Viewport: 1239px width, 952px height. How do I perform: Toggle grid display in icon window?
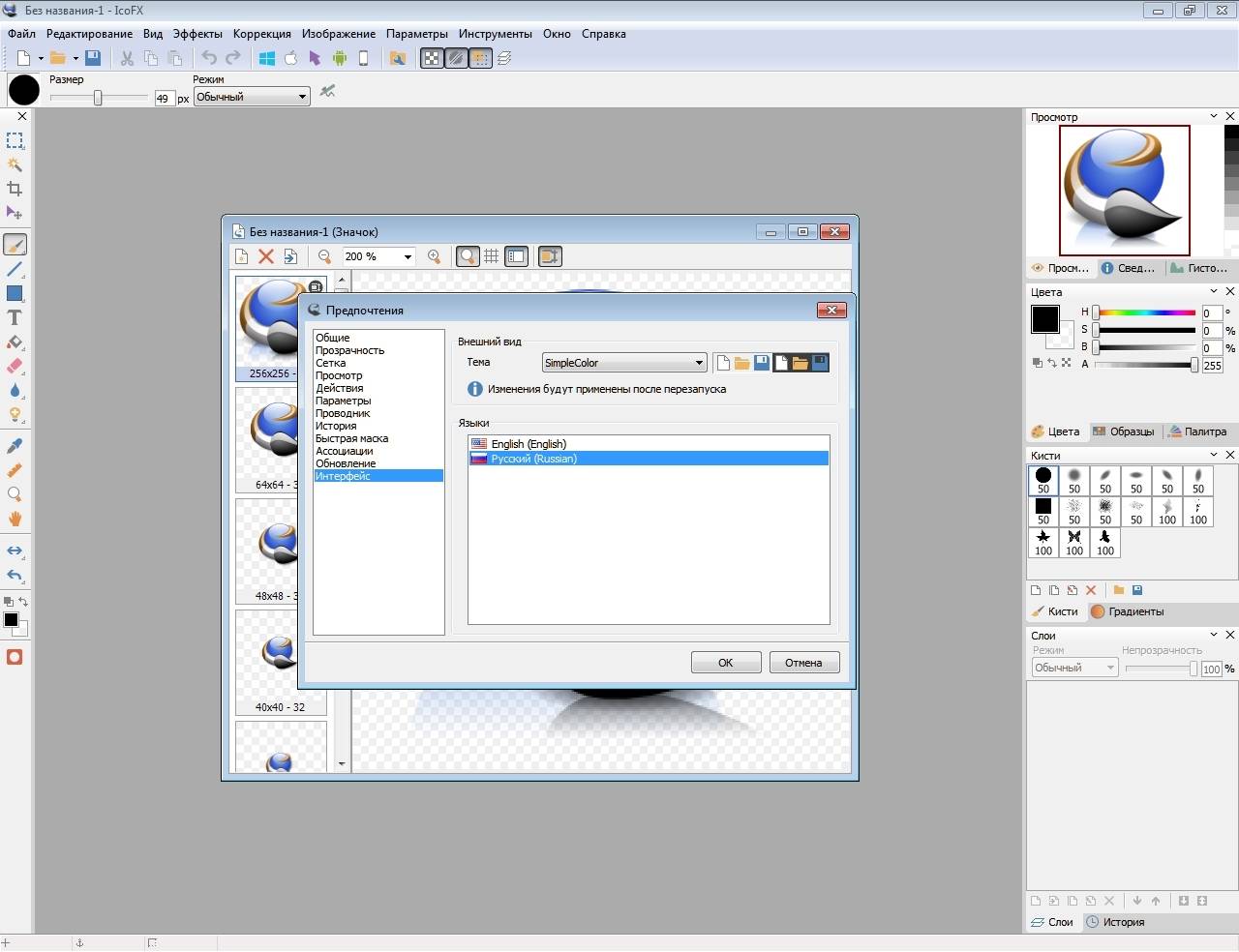click(492, 256)
